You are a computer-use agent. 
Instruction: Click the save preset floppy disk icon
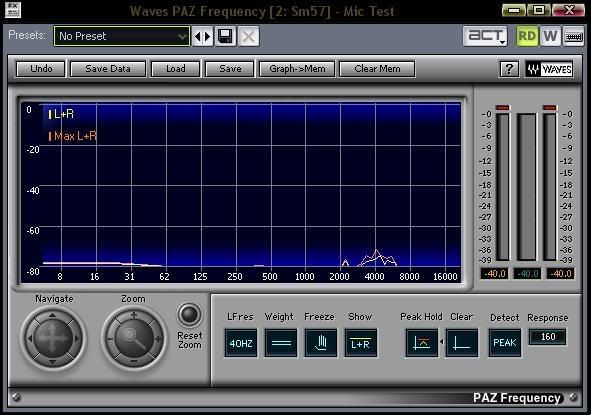click(x=225, y=37)
